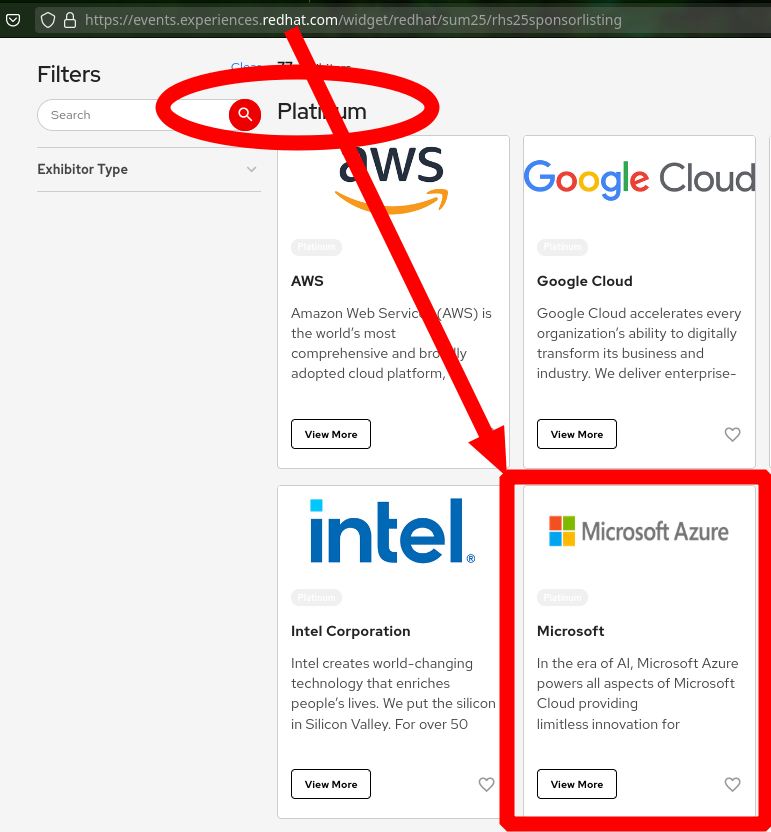Viewport: 771px width, 832px height.
Task: Click the padlock site security icon
Action: point(70,20)
